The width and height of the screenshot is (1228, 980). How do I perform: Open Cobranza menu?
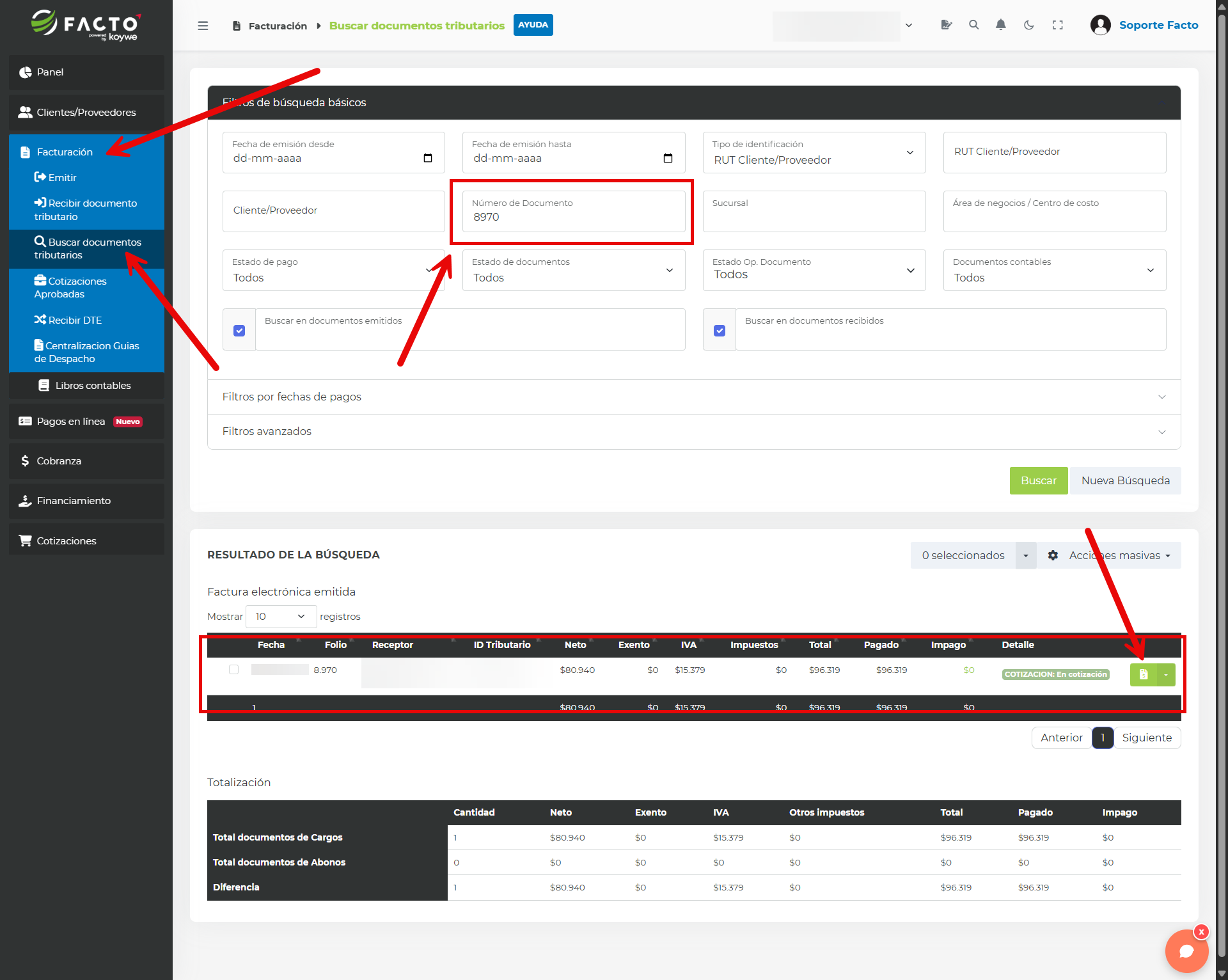click(86, 461)
